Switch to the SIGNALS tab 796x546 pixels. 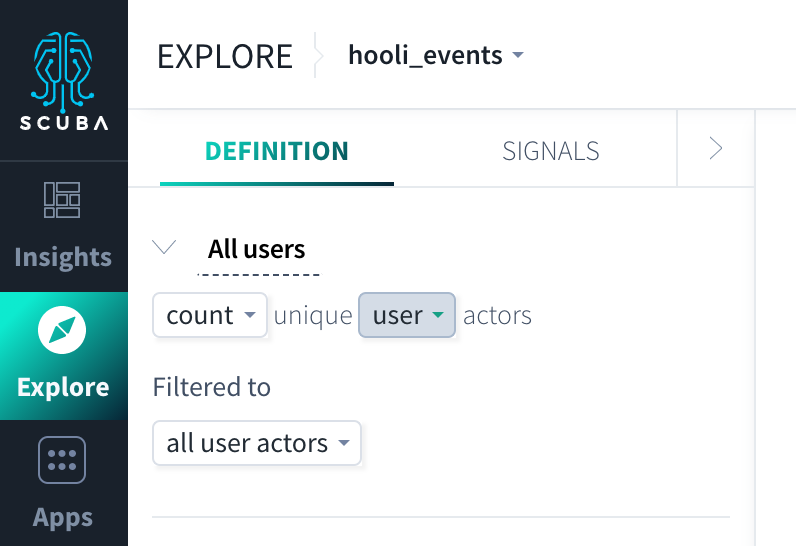click(551, 151)
